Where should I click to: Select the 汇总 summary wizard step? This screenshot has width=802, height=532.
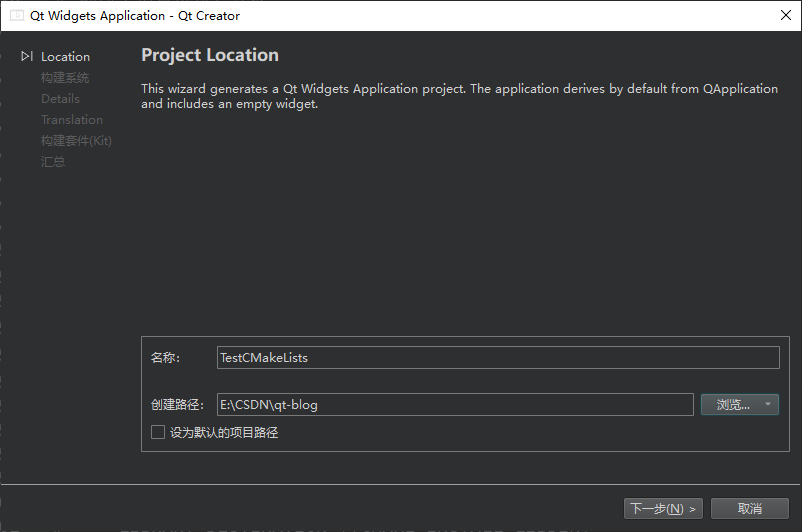tap(53, 162)
